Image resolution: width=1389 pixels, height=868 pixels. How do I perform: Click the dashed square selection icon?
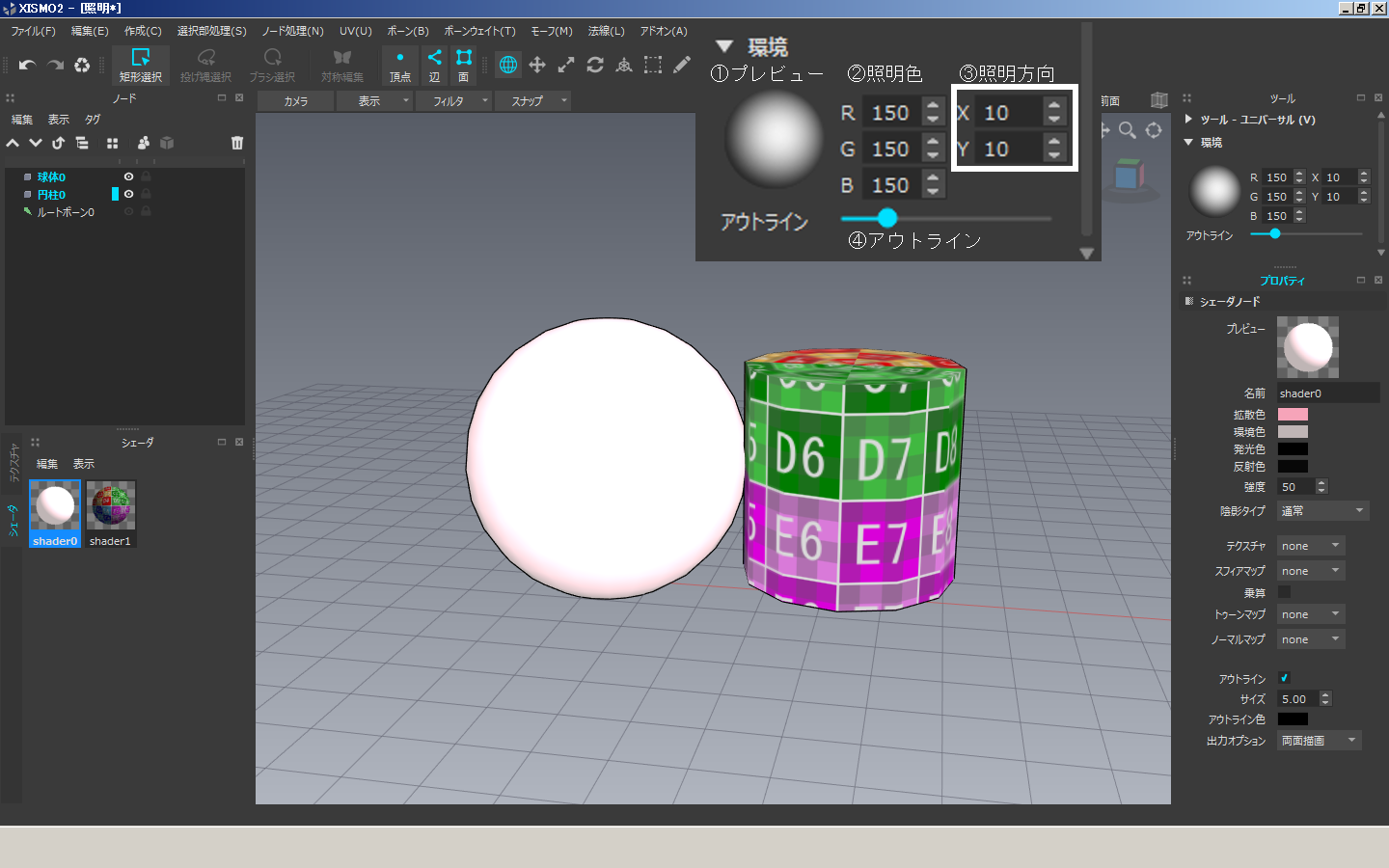(x=653, y=65)
